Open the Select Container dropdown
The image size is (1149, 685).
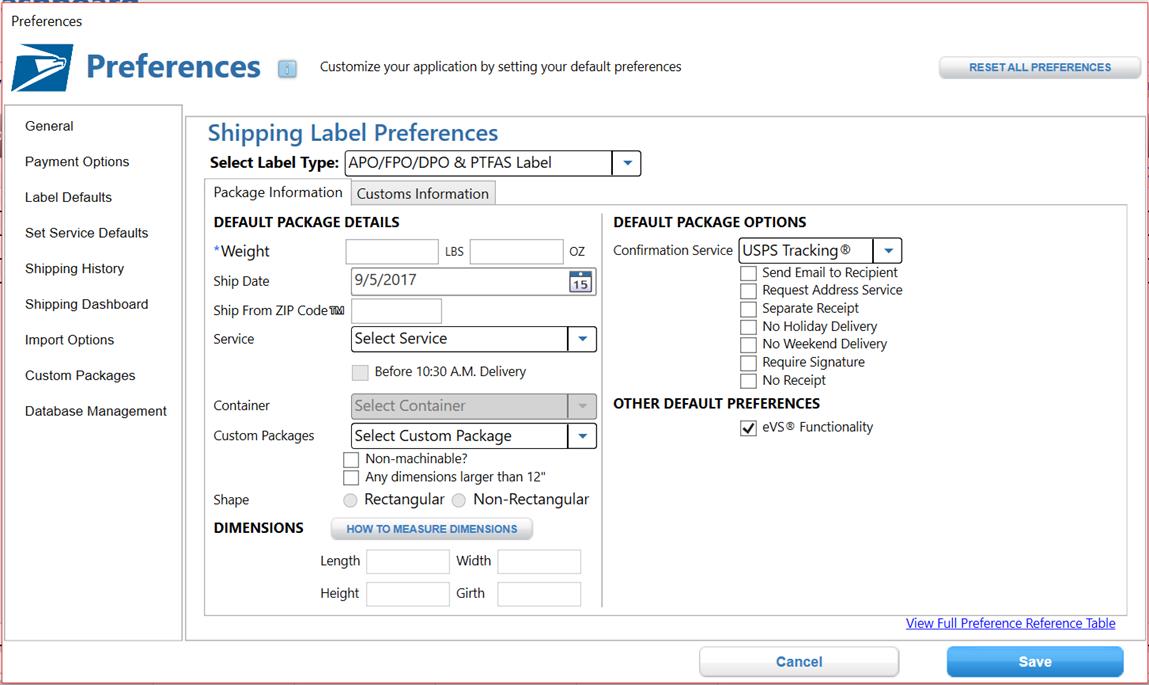click(x=582, y=406)
